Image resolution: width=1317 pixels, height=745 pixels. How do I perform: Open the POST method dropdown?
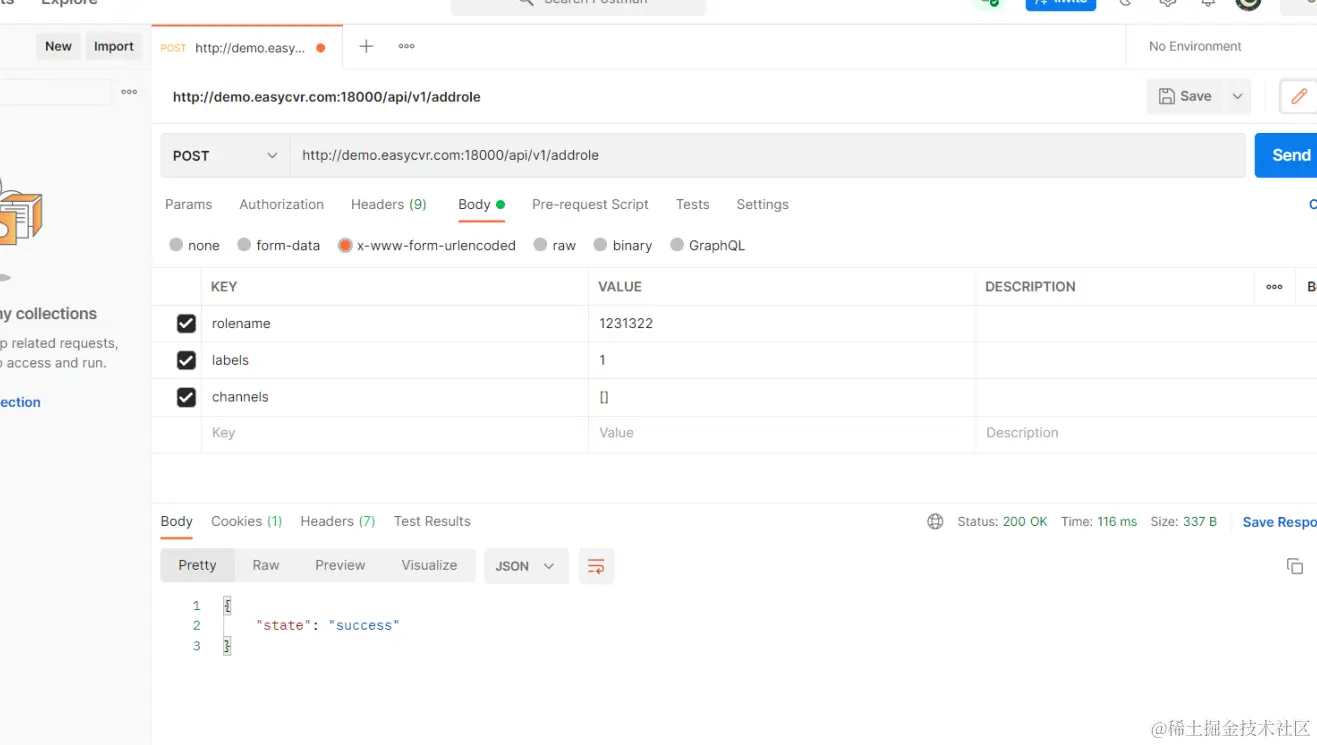225,155
